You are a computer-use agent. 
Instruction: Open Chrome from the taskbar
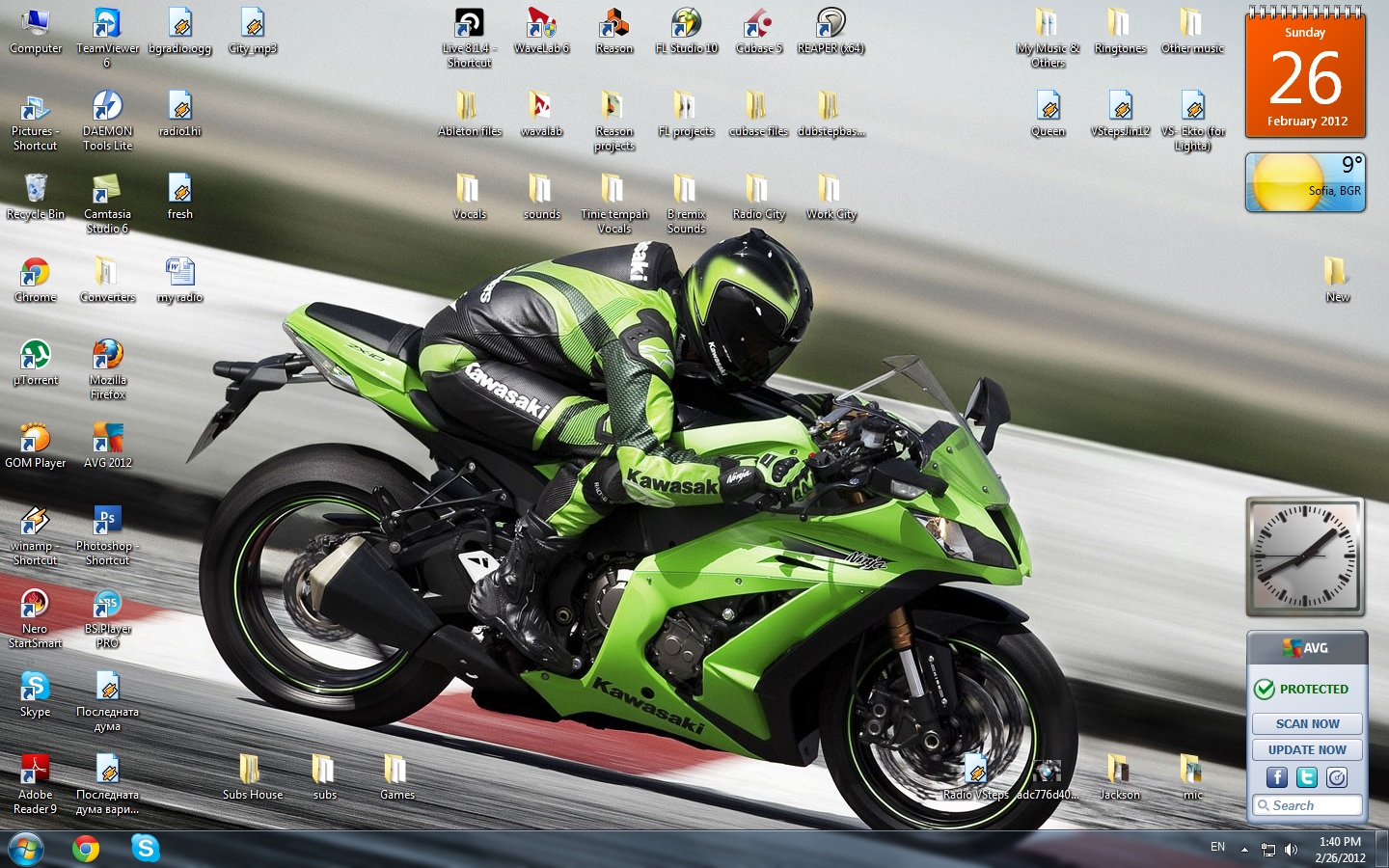pos(86,849)
